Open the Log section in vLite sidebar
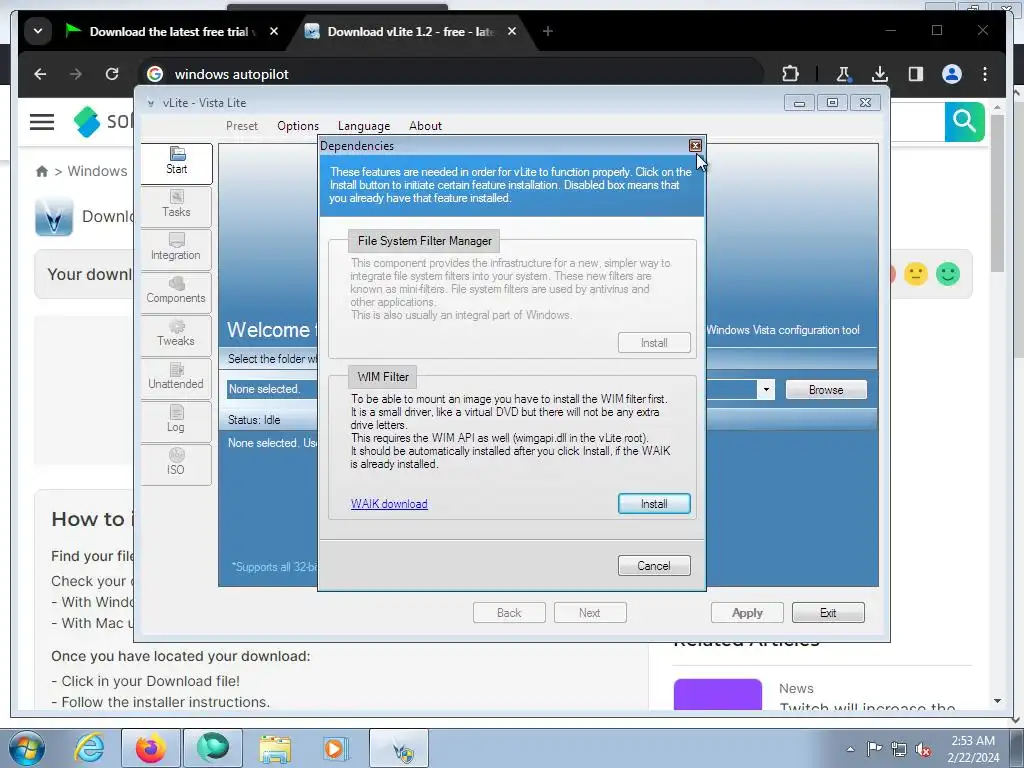Viewport: 1024px width, 768px height. 176,421
